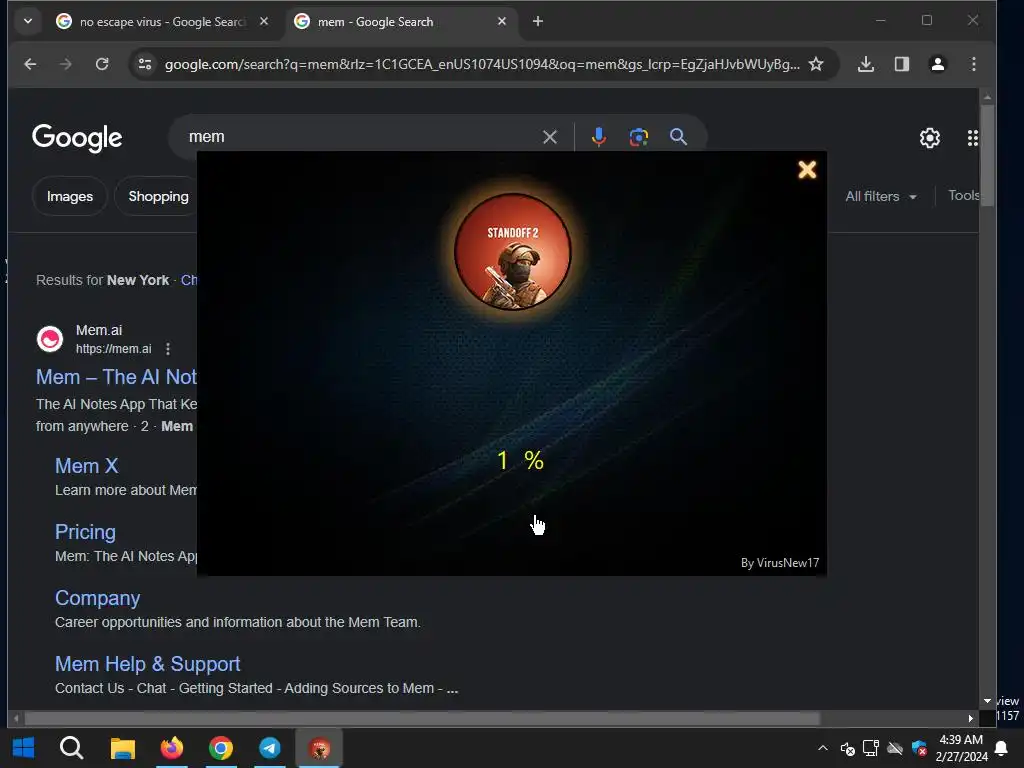Viewport: 1024px width, 768px height.
Task: Click the By VirusNew17 credit text
Action: click(x=780, y=563)
